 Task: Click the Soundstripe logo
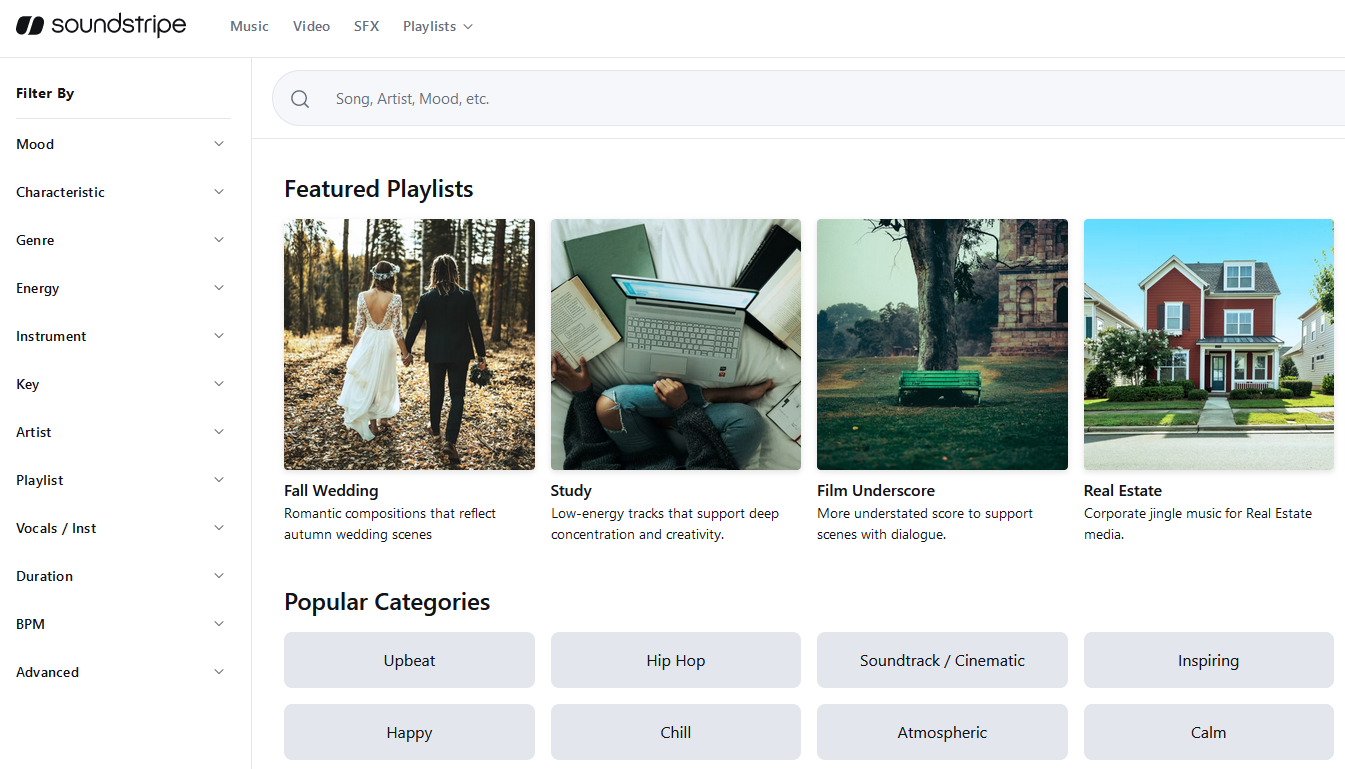tap(101, 26)
